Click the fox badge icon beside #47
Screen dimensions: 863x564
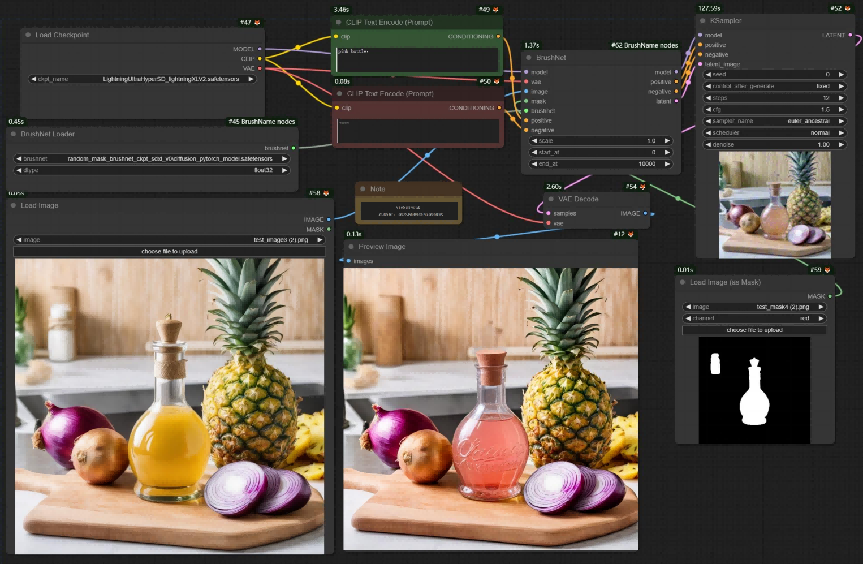[257, 23]
